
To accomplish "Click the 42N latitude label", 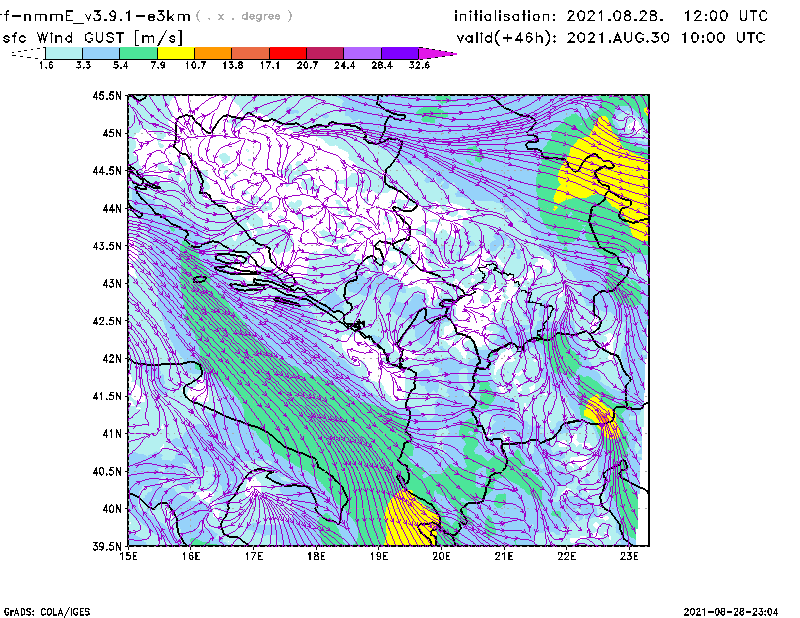I will (112, 359).
